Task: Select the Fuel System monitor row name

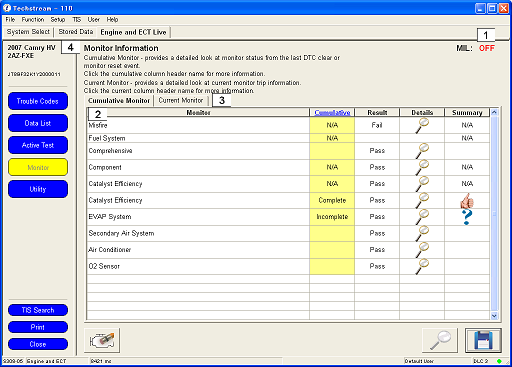Action: click(107, 138)
